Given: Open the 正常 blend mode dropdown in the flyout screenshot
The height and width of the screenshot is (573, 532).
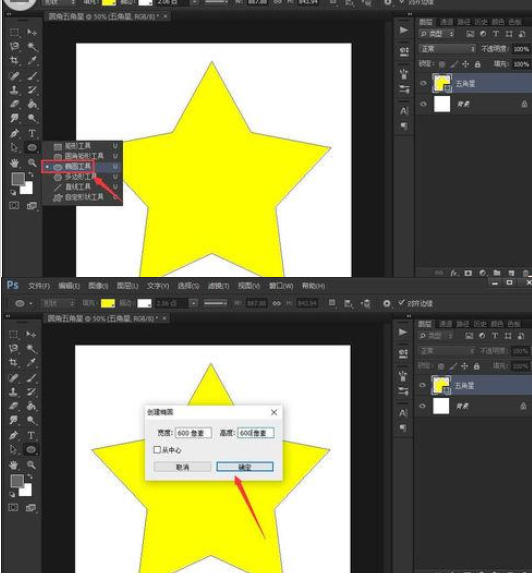Looking at the screenshot, I should (448, 49).
